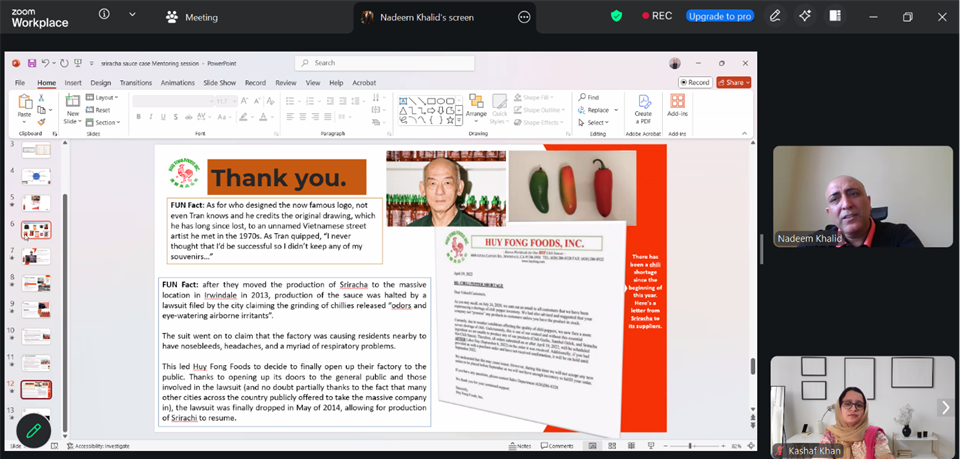The width and height of the screenshot is (975, 459).
Task: Toggle the REC recording indicator
Action: coord(655,16)
